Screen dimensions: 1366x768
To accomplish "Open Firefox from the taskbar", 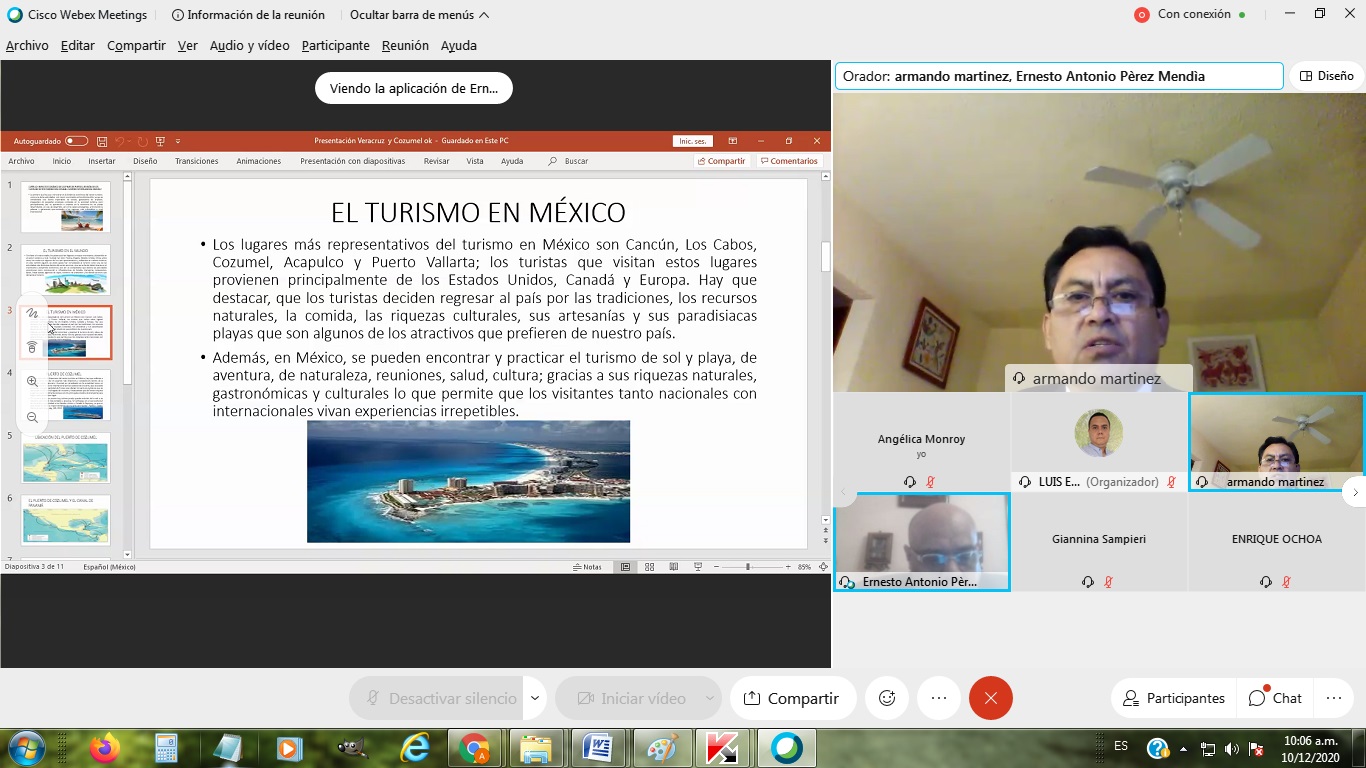I will (104, 748).
